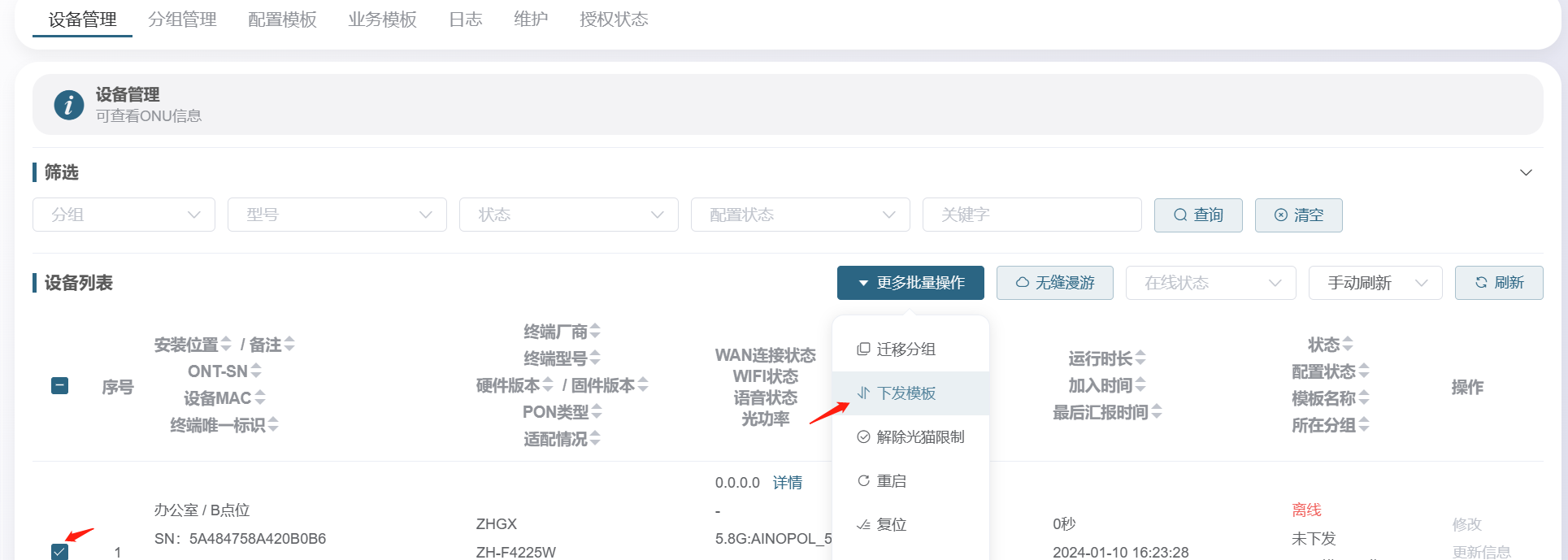Click the blue info icon beside 设备管理
Screen dimensions: 1568x560
coord(68,105)
